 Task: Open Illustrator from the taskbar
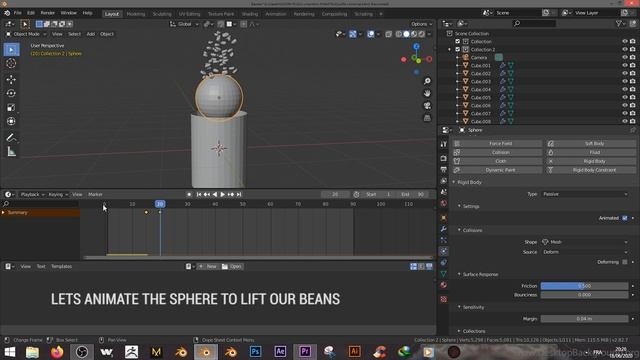354,352
